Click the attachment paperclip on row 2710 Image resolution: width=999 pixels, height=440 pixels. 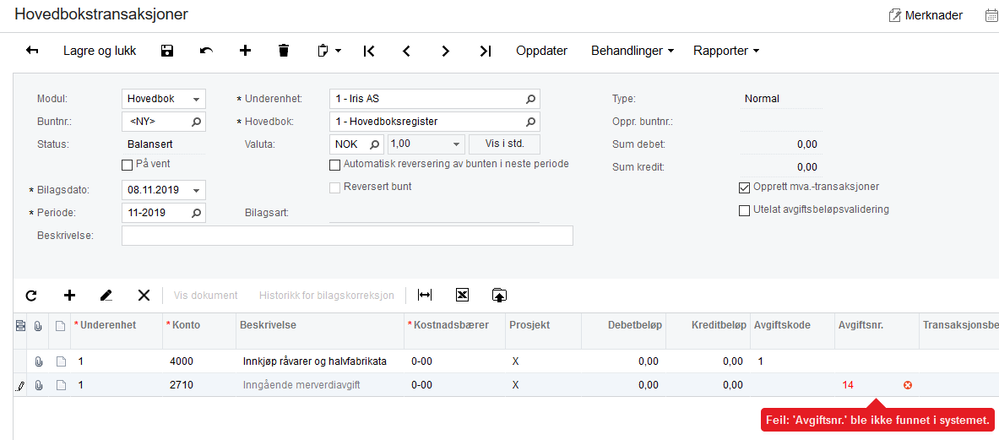[38, 385]
